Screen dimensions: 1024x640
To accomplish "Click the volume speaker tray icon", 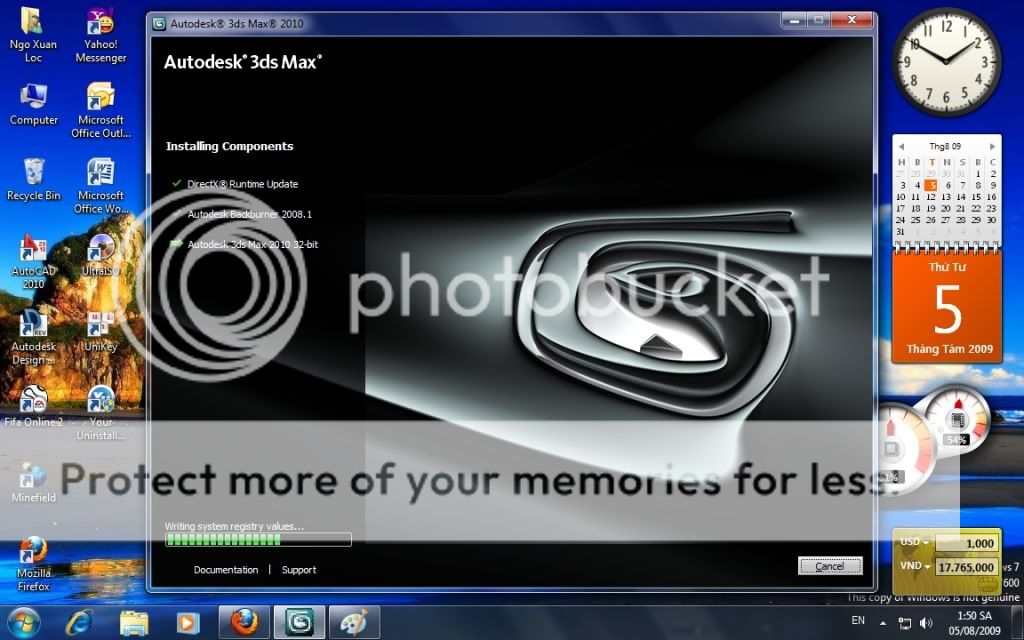I will click(x=925, y=623).
